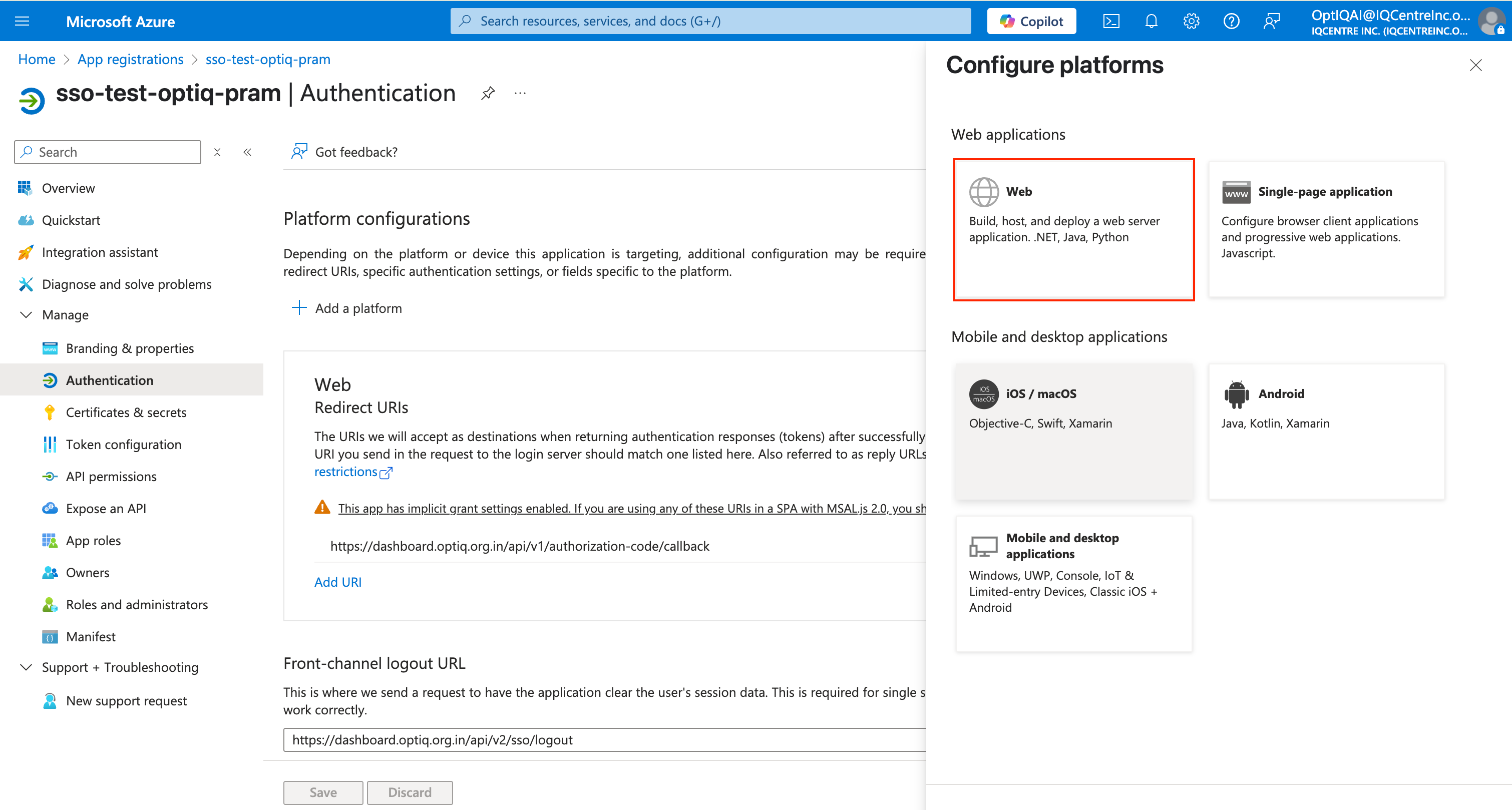Open the sso-test-optiq-pram breadcrumb
The width and height of the screenshot is (1512, 810).
point(268,59)
